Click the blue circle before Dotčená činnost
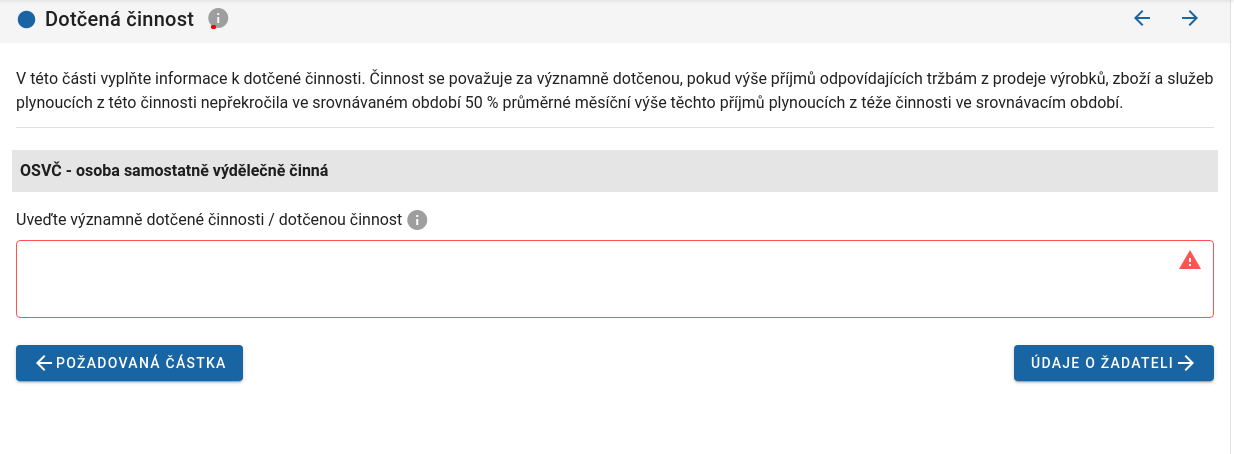The width and height of the screenshot is (1234, 454). [x=27, y=19]
